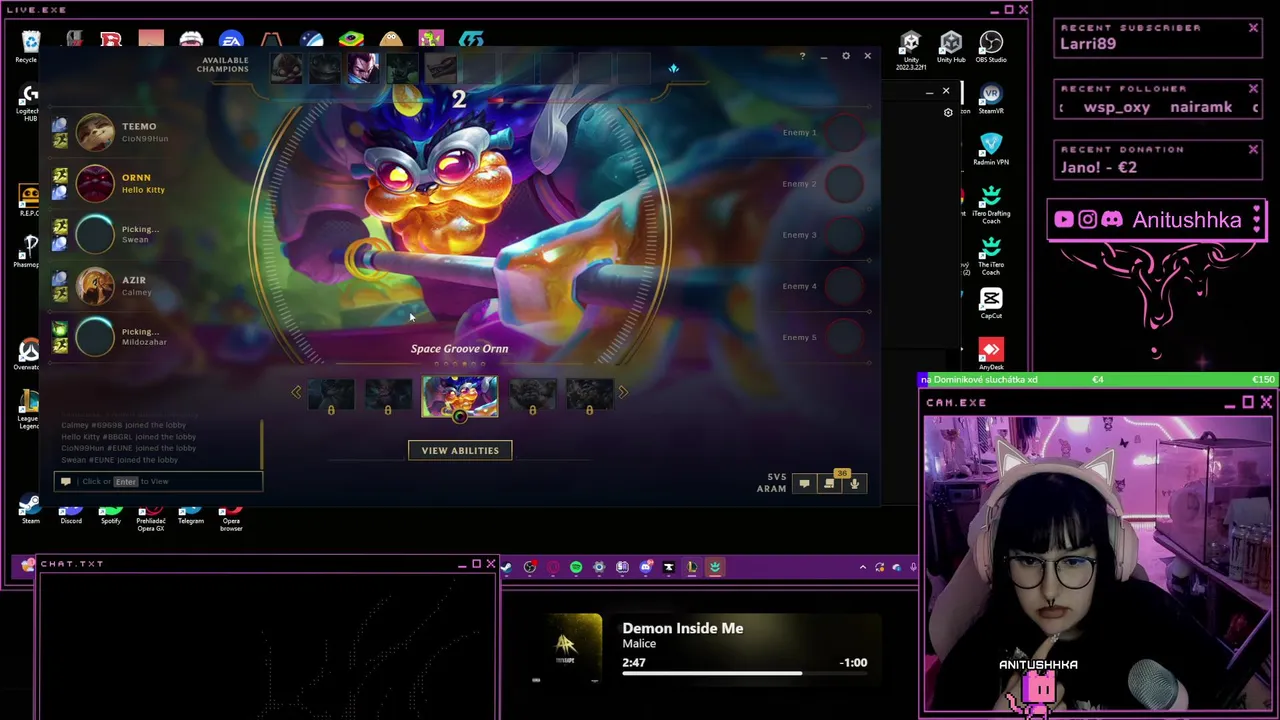Open Discord desktop shortcut

pos(70,513)
